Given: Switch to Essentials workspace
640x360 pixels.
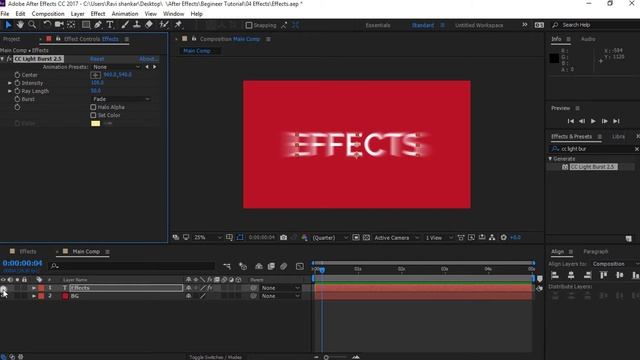Looking at the screenshot, I should [378, 25].
